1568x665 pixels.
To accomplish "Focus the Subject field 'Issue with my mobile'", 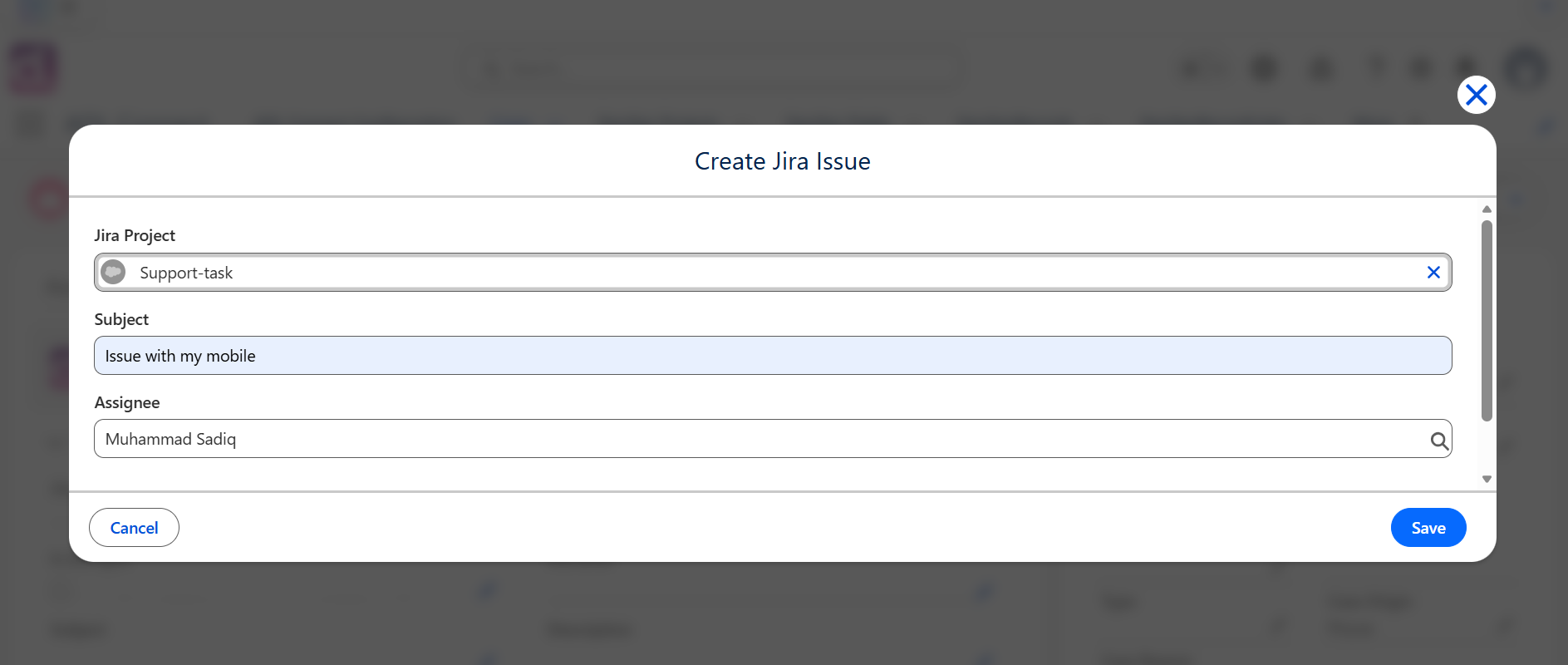I will pyautogui.click(x=773, y=356).
